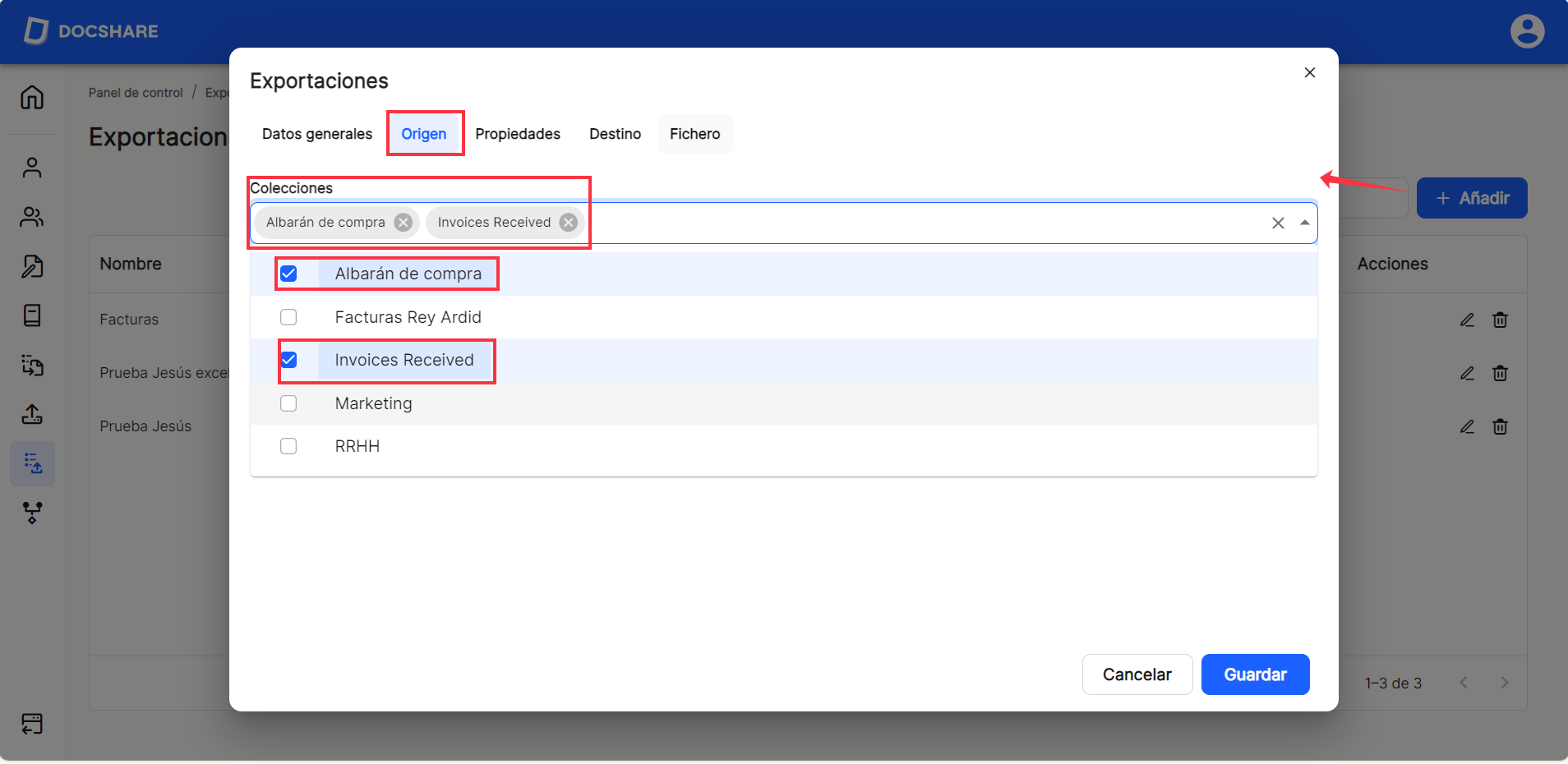Open the home dashboard sidebar icon
Image resolution: width=1568 pixels, height=764 pixels.
pyautogui.click(x=32, y=97)
